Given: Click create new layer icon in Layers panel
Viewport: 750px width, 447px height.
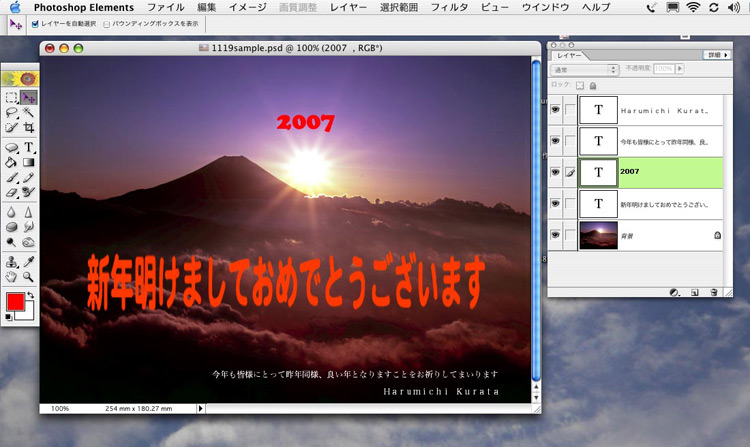Looking at the screenshot, I should click(695, 292).
